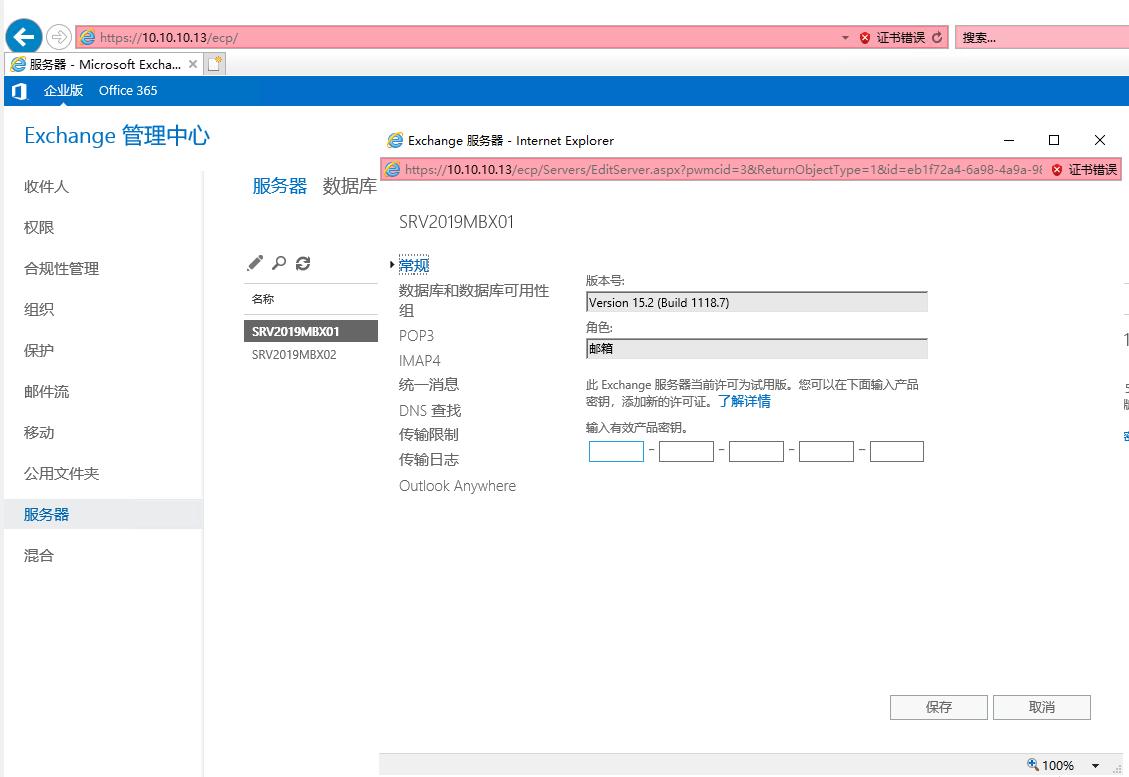Click the Office 365 menu item

coord(127,90)
